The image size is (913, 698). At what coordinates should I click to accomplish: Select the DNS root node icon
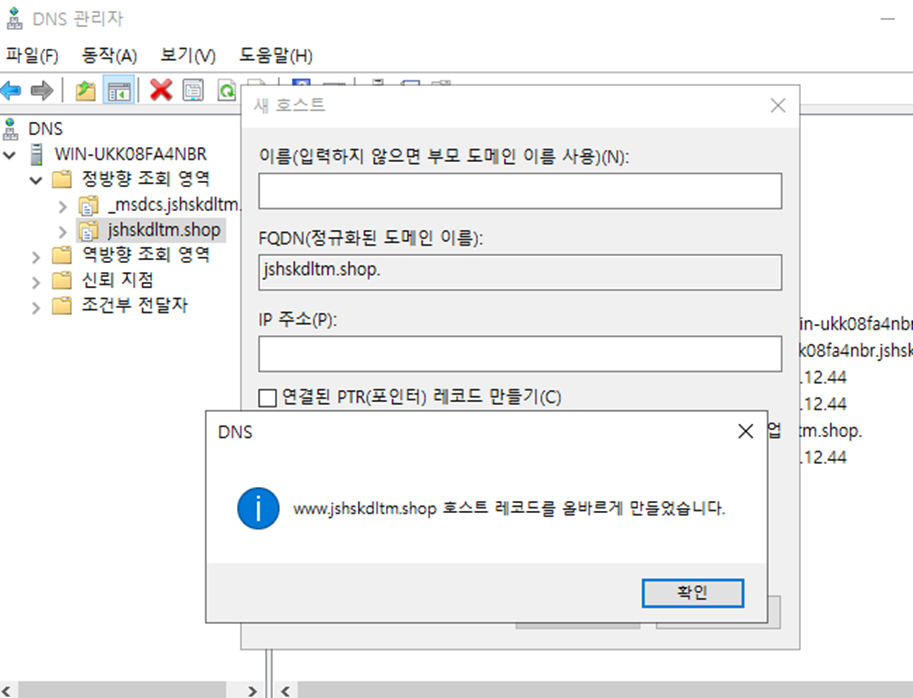coord(11,128)
